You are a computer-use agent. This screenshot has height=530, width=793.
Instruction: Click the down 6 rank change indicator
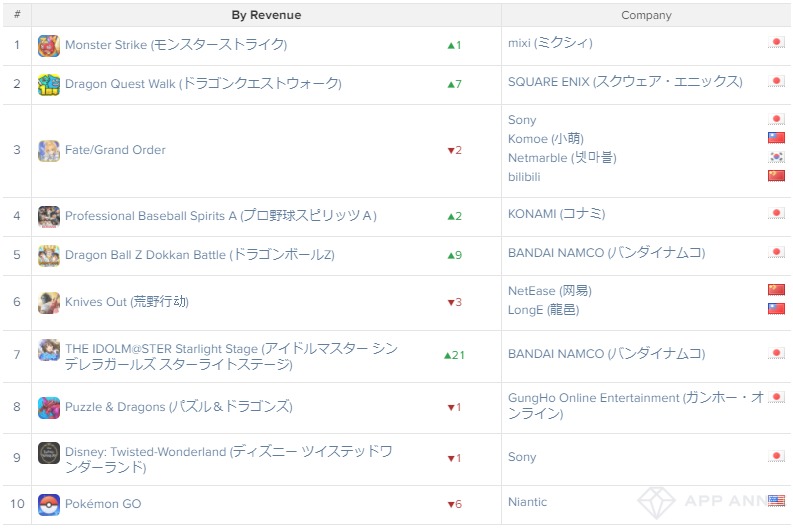pos(455,504)
